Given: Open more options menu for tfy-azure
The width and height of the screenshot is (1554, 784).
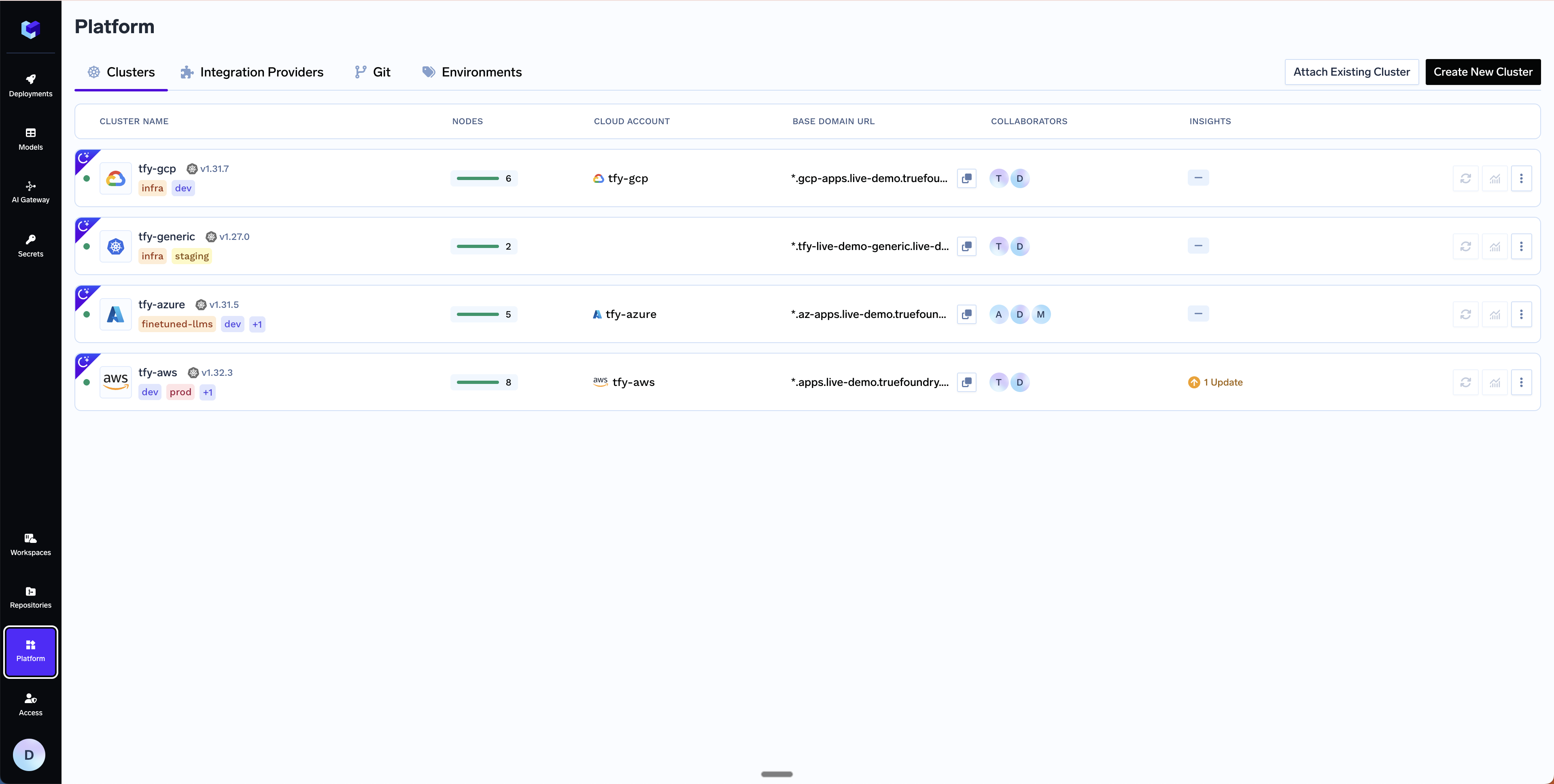Looking at the screenshot, I should 1521,314.
